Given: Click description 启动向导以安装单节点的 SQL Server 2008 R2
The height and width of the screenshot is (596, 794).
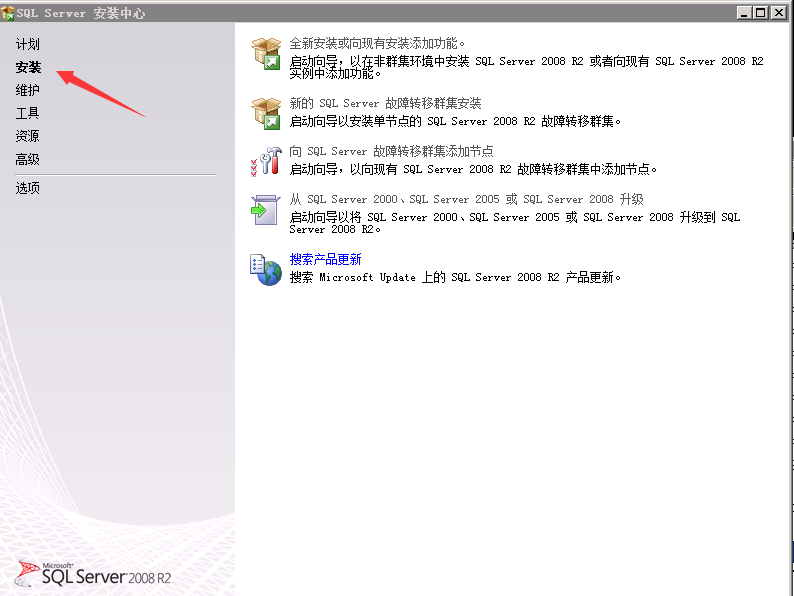Looking at the screenshot, I should (455, 121).
